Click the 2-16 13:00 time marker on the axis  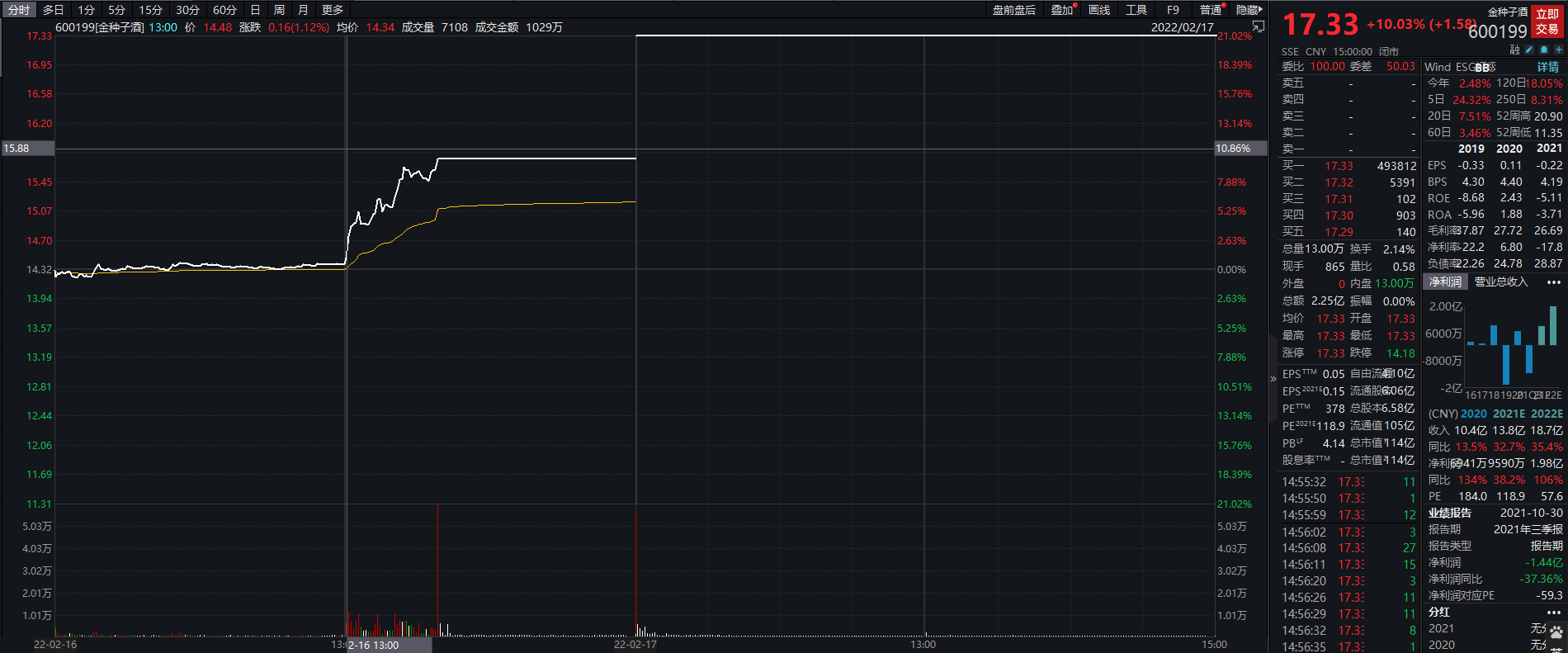(x=389, y=645)
